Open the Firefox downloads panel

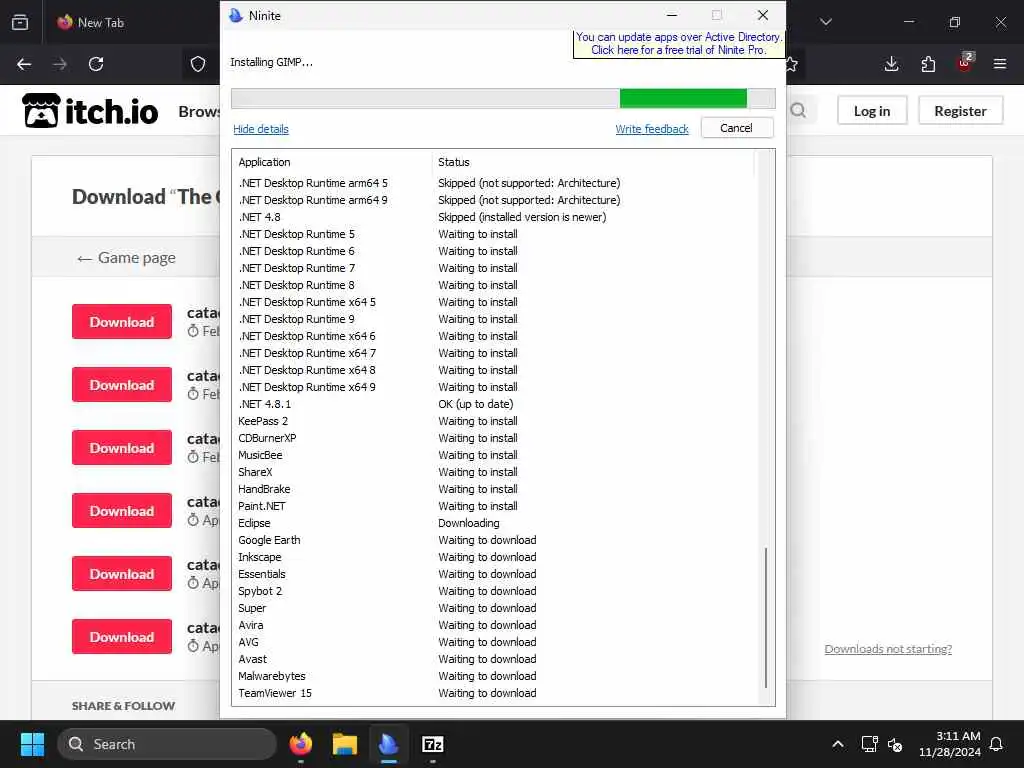[x=891, y=64]
